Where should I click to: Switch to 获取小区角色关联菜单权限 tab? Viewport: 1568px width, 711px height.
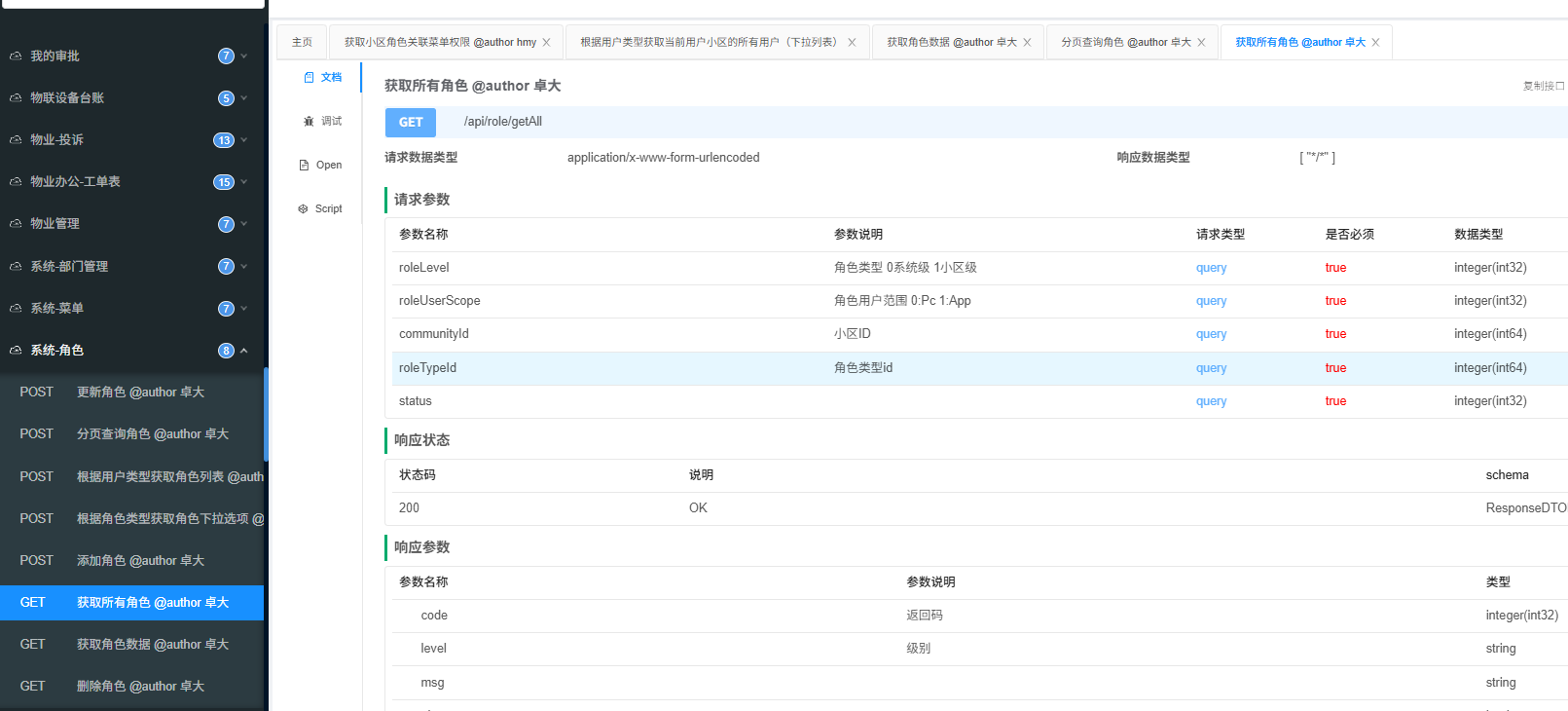pyautogui.click(x=440, y=43)
